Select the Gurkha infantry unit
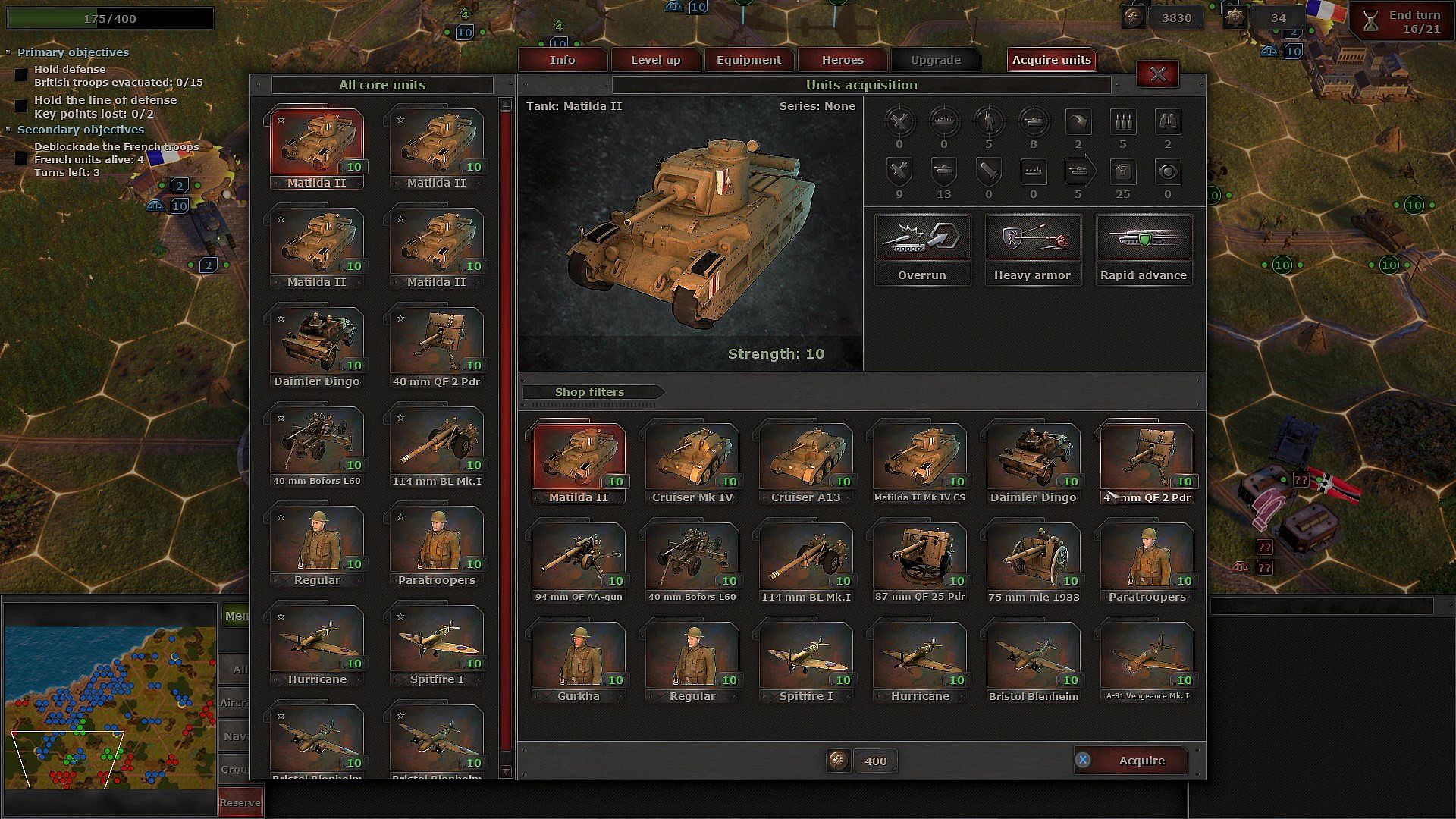 (x=578, y=657)
